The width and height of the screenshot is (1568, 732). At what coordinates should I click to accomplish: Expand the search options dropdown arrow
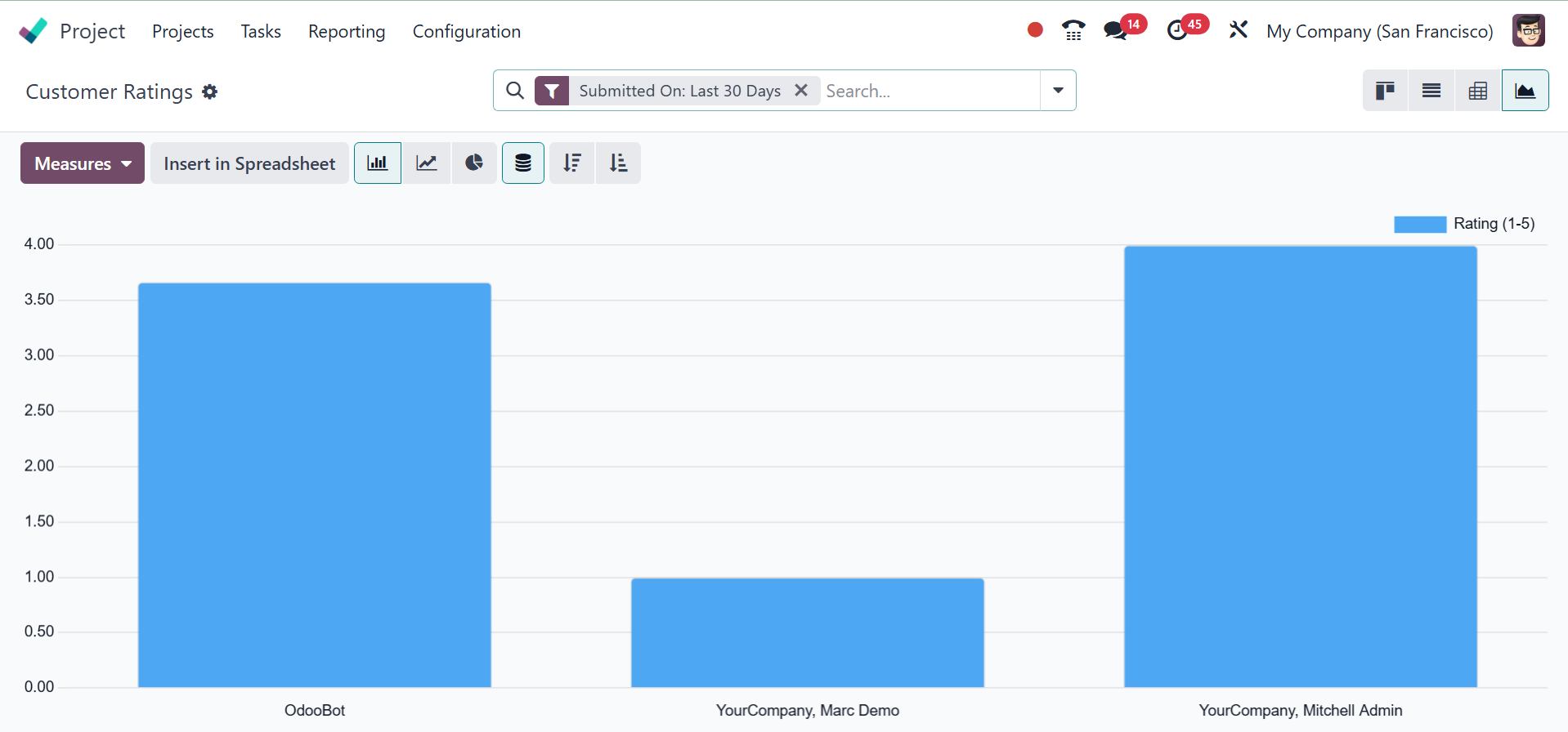point(1058,91)
